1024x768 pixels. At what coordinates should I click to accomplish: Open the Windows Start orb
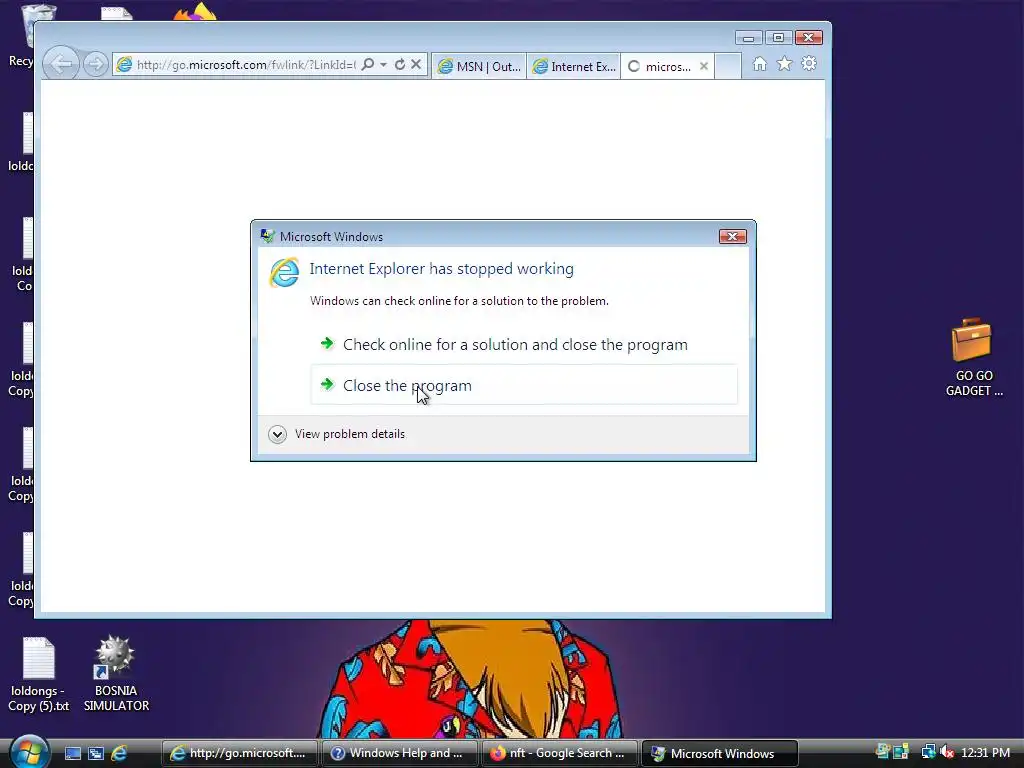coord(29,752)
